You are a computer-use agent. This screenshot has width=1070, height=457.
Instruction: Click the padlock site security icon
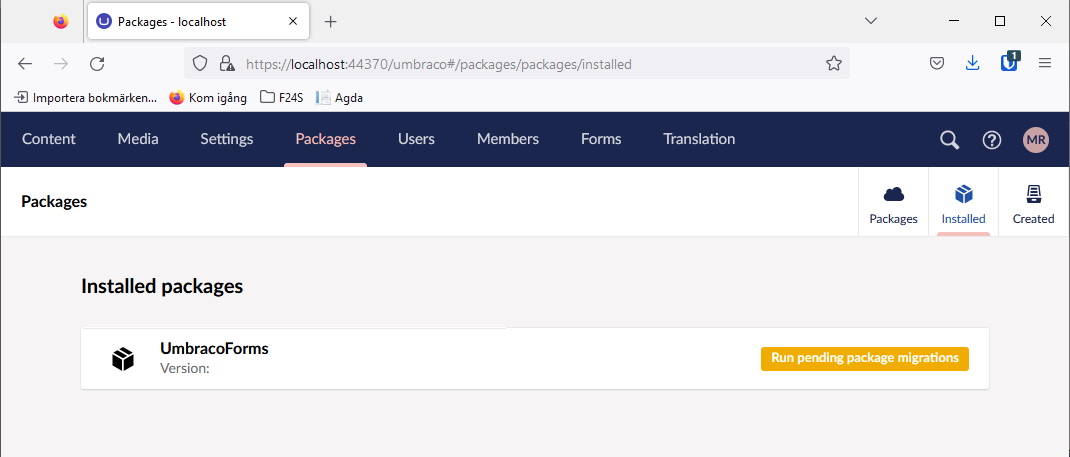227,63
